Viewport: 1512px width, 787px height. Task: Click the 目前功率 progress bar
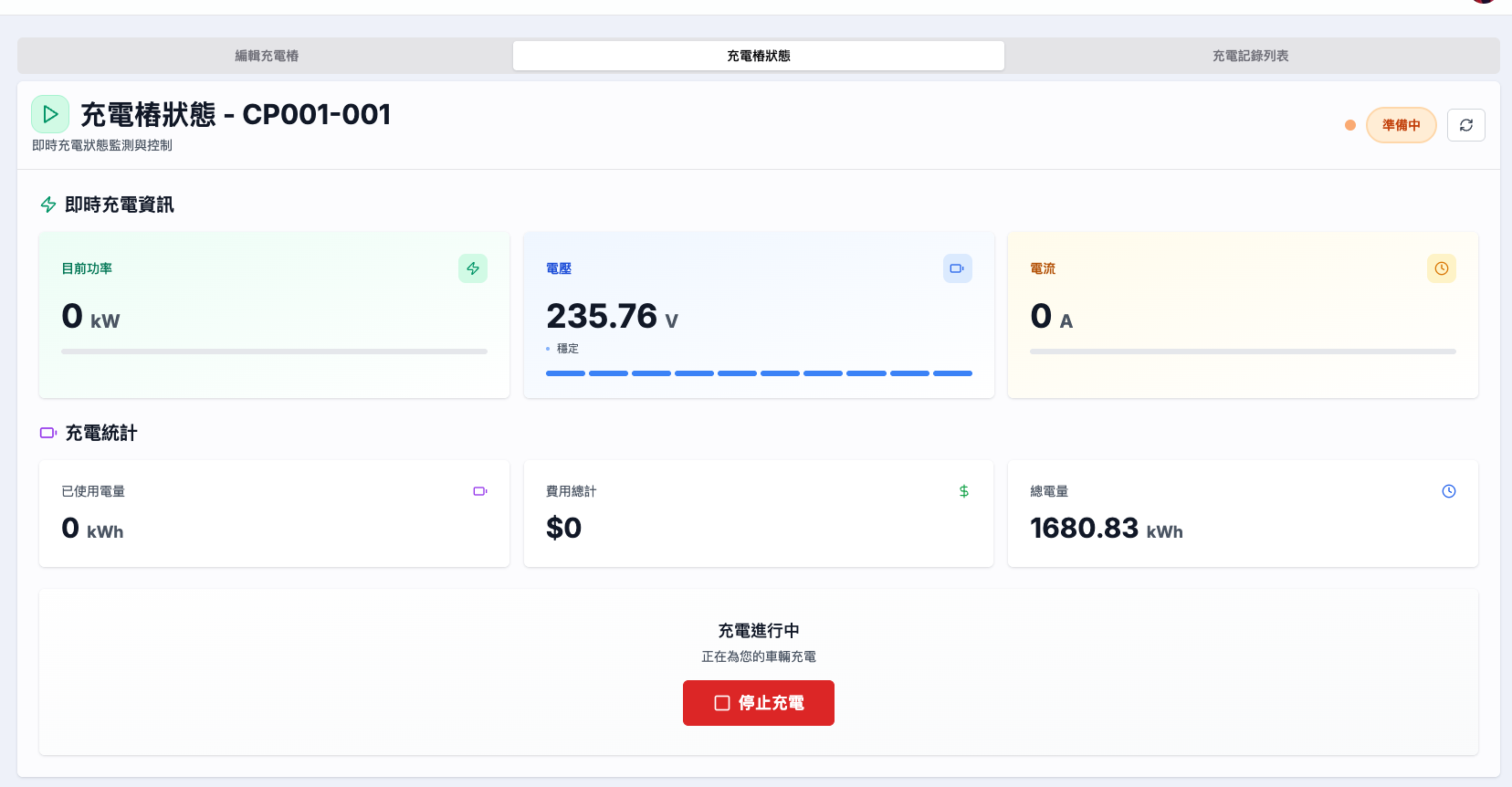(x=274, y=351)
